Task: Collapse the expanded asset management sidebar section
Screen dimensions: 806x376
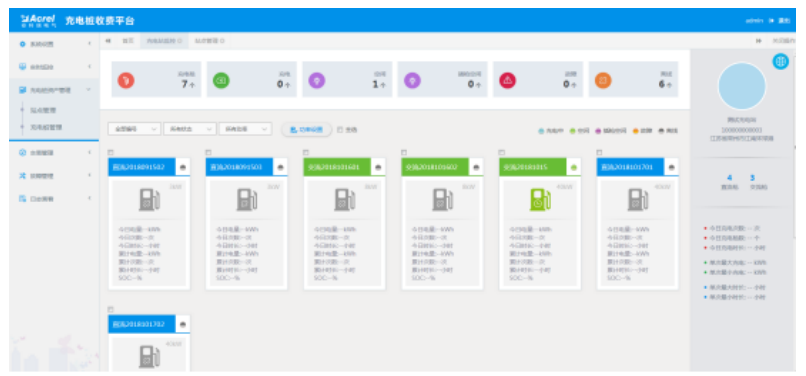Action: (x=54, y=90)
